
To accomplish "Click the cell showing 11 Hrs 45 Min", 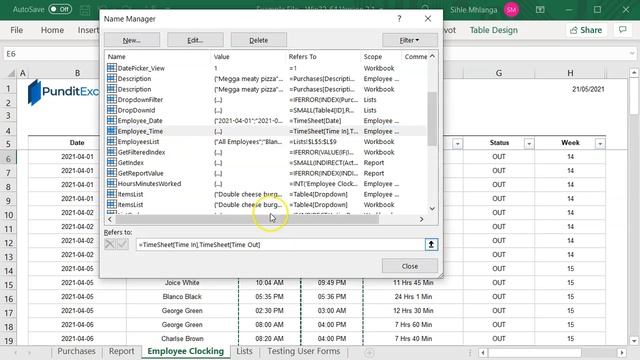I will coord(413,282).
